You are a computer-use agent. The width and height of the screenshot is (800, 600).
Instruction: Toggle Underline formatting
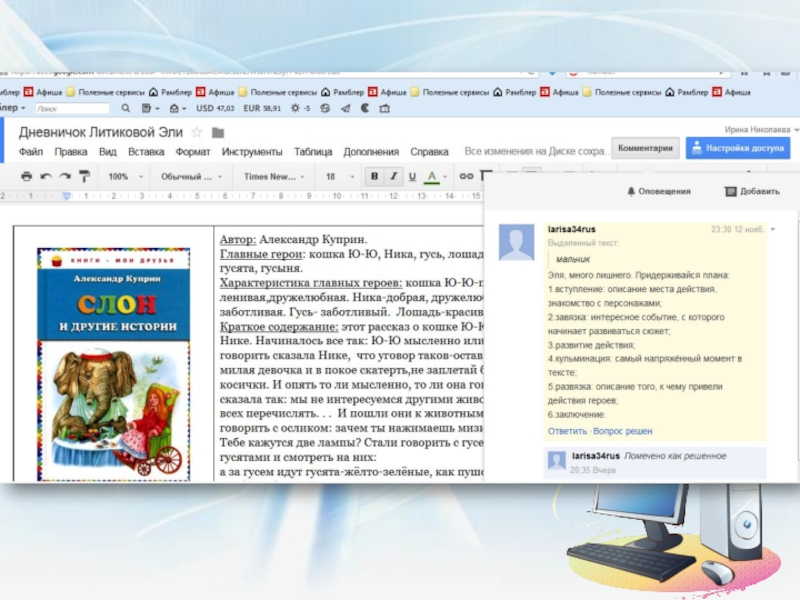412,176
